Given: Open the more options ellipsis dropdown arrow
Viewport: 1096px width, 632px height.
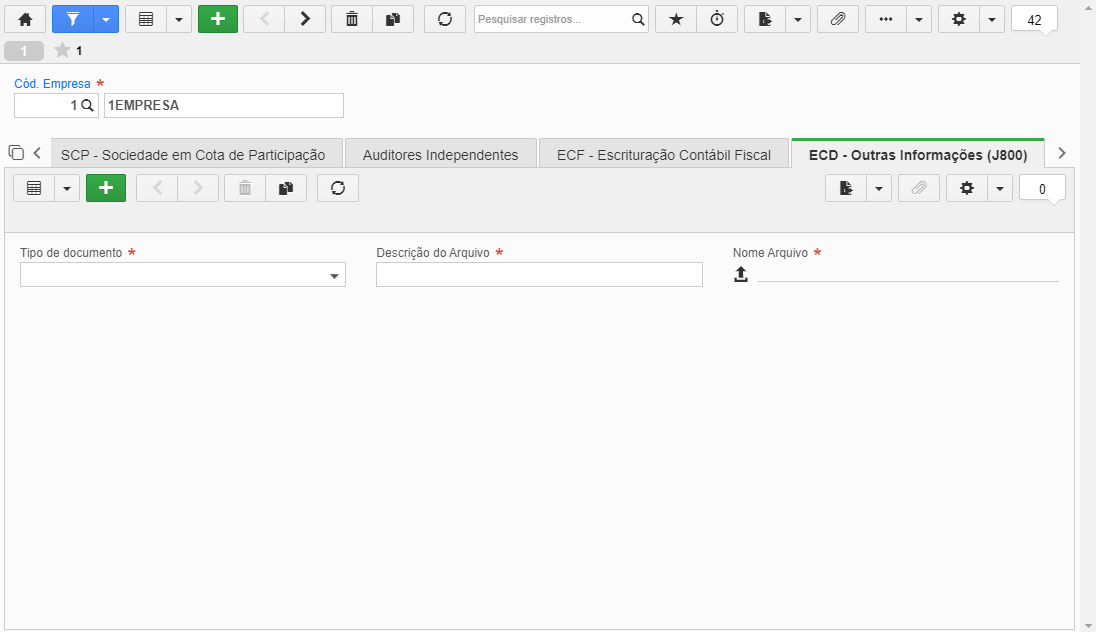Looking at the screenshot, I should tap(918, 20).
